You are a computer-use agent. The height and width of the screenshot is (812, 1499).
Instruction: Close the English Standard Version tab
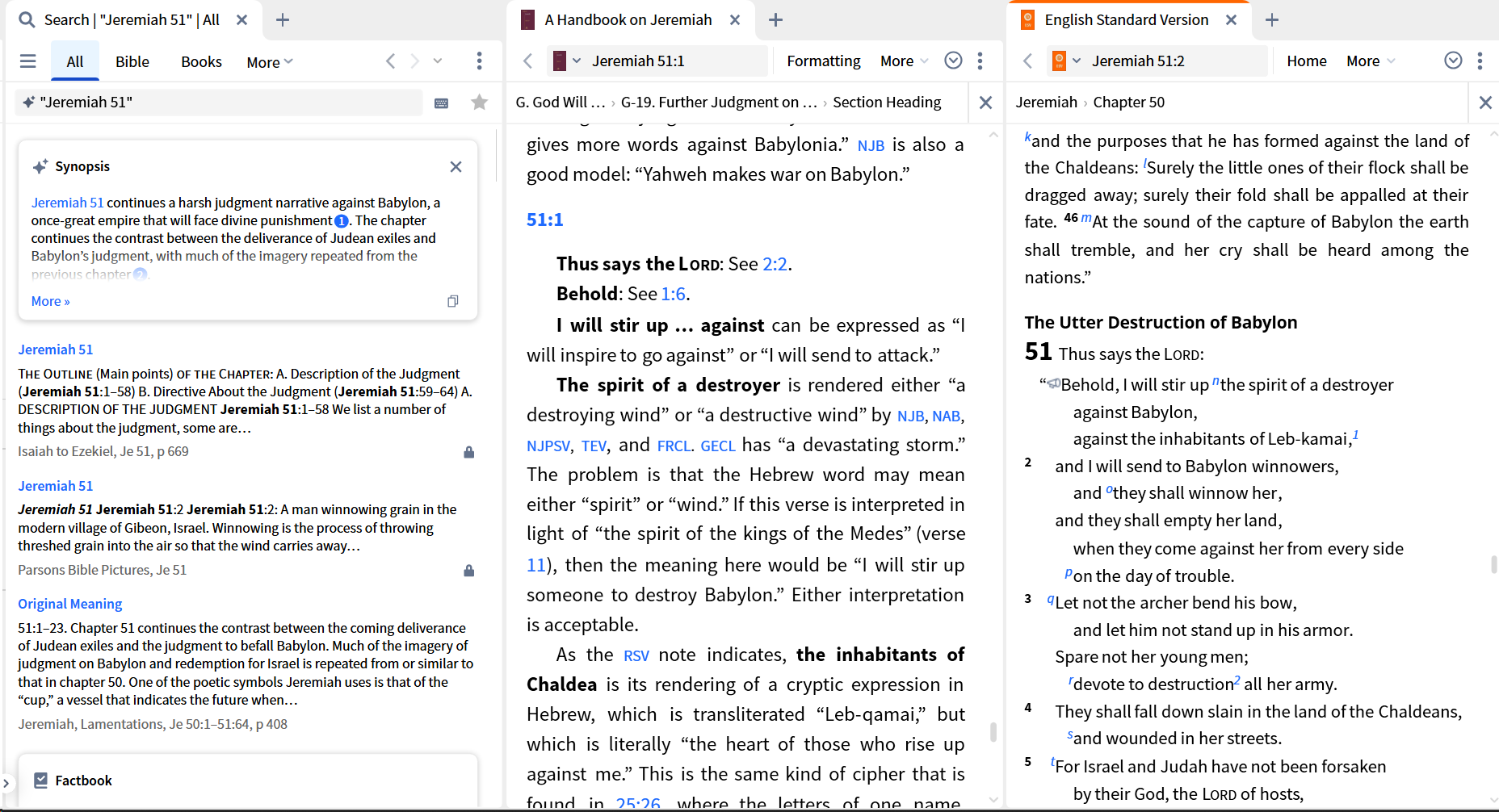1232,20
